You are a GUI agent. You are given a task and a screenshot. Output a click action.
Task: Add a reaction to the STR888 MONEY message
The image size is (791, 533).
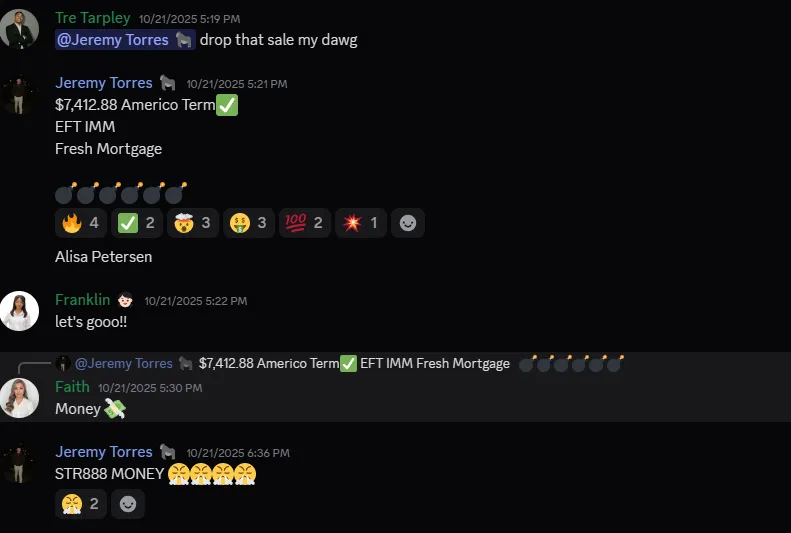(x=128, y=504)
